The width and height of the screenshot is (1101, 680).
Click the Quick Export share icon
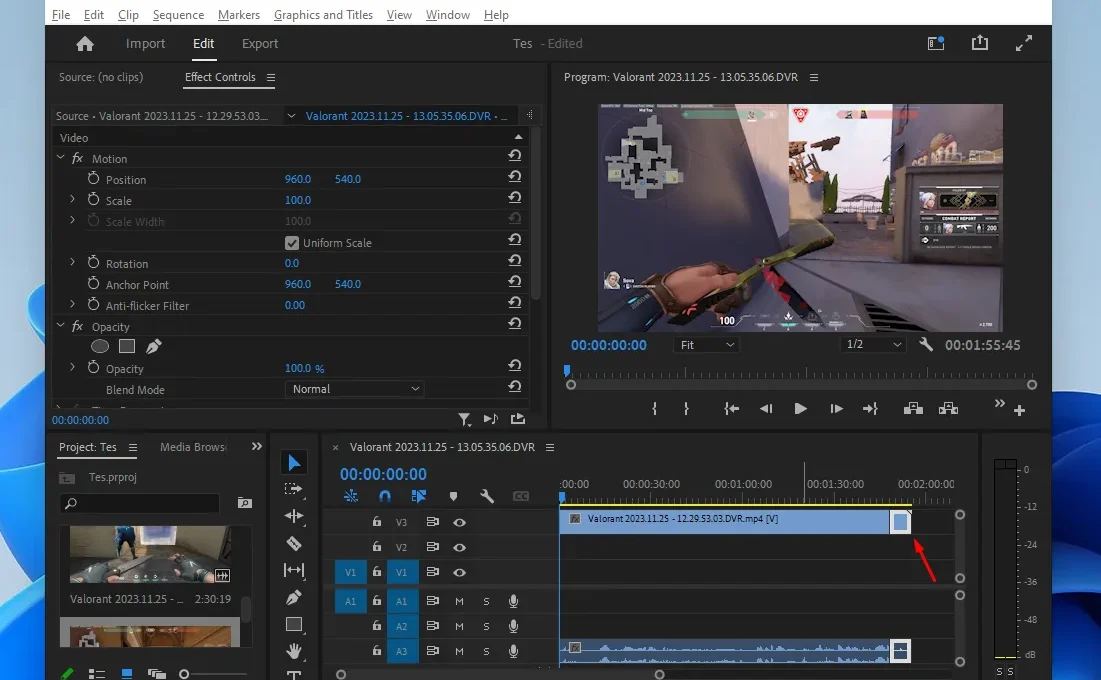[x=980, y=44]
